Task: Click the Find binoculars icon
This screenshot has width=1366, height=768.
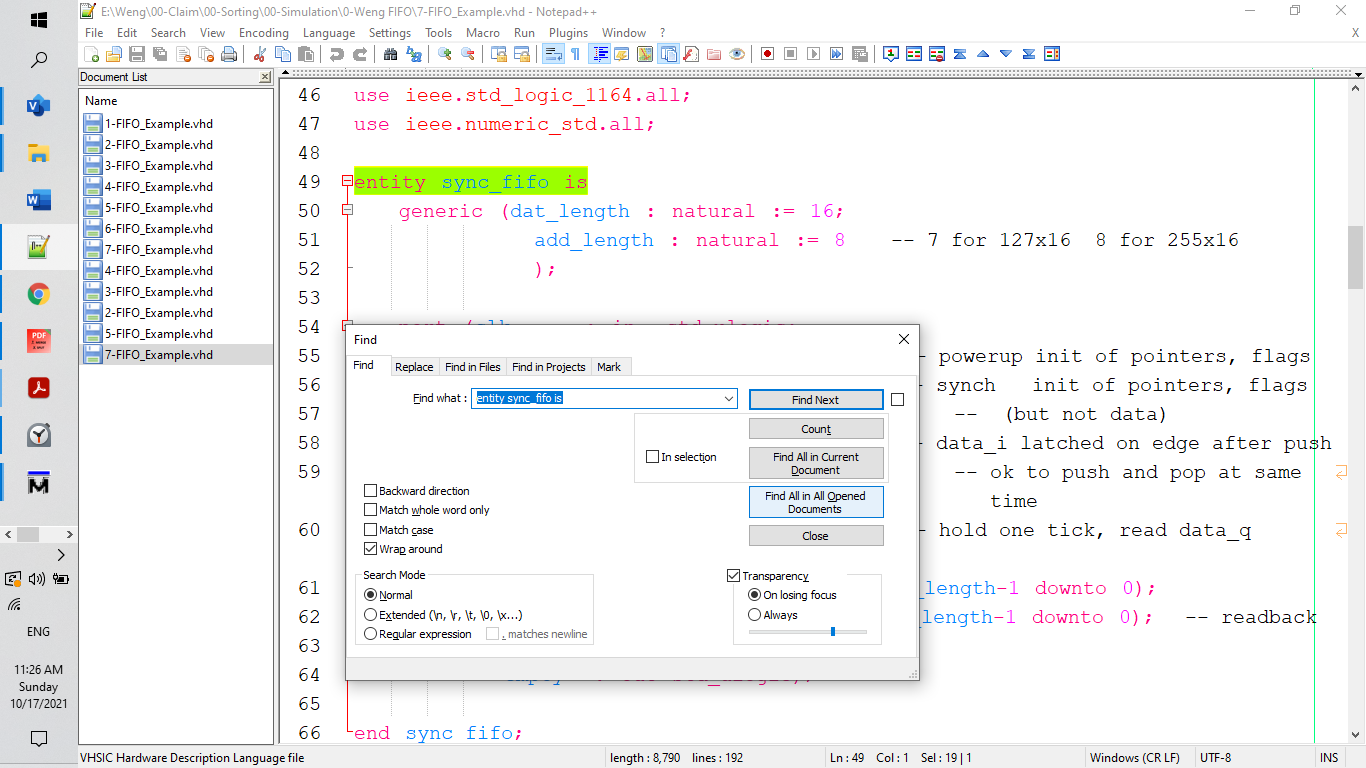Action: click(391, 54)
